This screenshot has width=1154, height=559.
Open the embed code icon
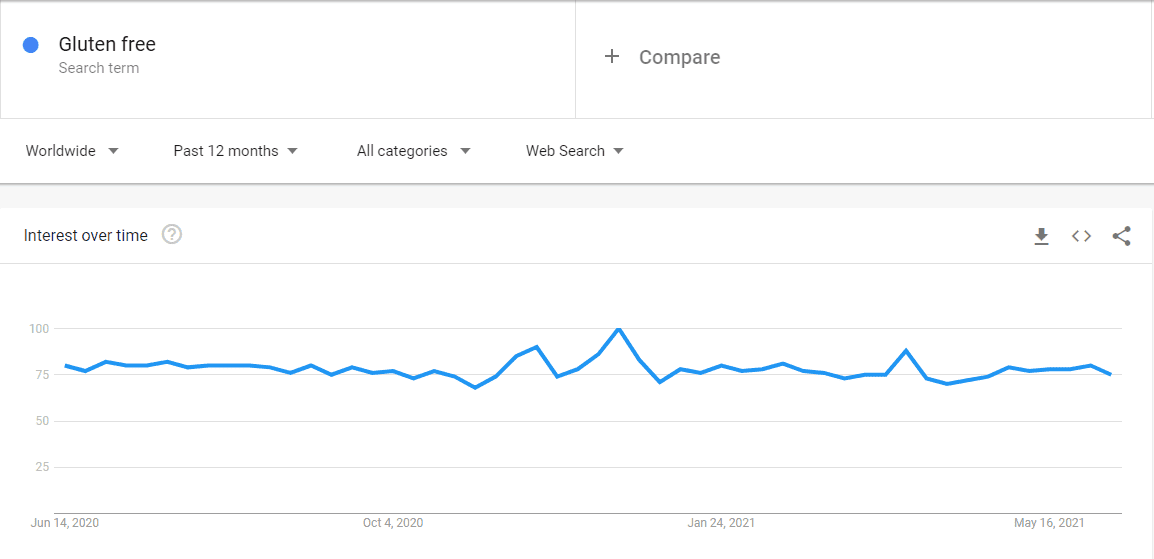pyautogui.click(x=1081, y=236)
